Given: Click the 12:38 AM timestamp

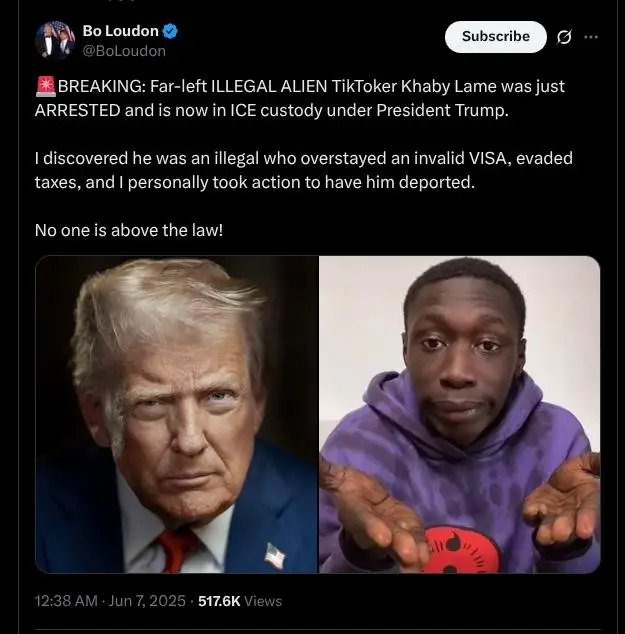Looking at the screenshot, I should pyautogui.click(x=66, y=601).
